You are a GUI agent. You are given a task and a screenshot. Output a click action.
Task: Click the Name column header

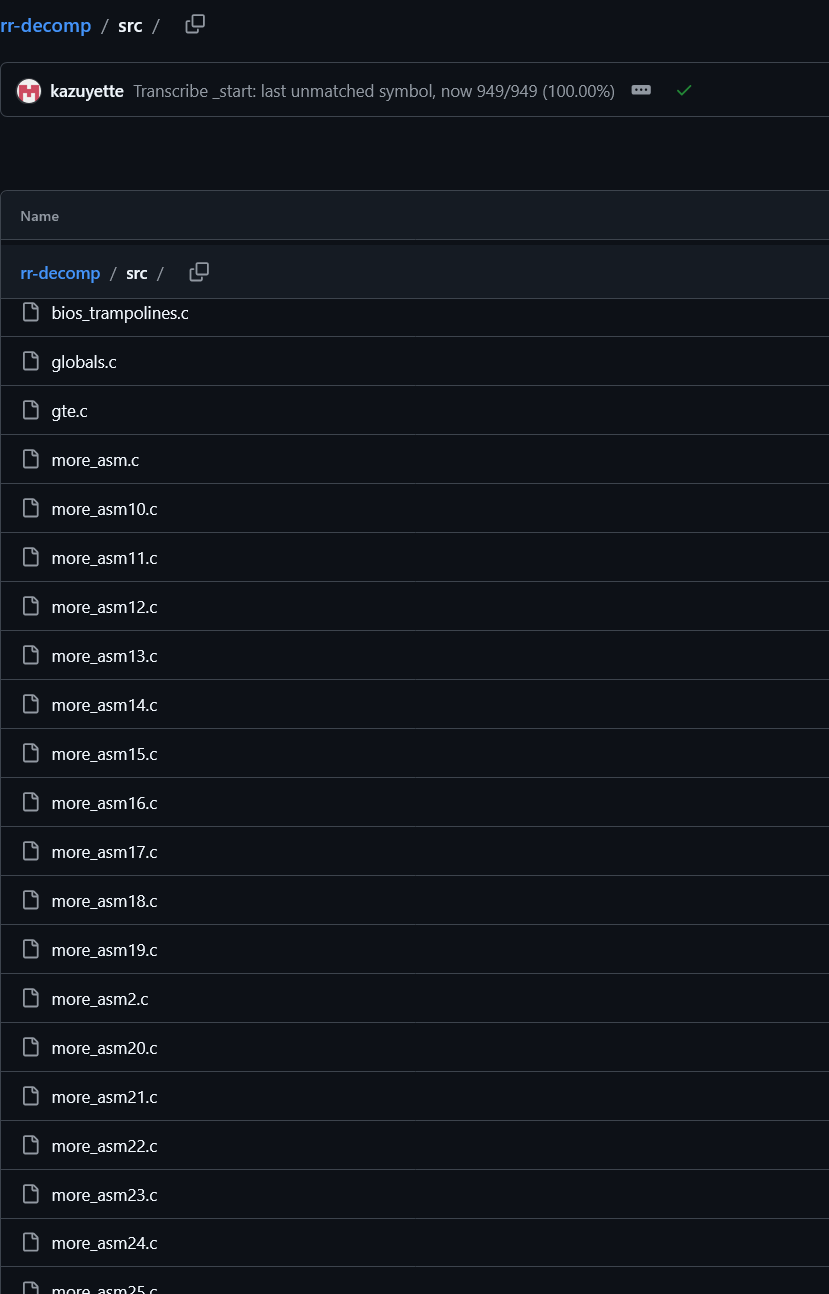39,216
